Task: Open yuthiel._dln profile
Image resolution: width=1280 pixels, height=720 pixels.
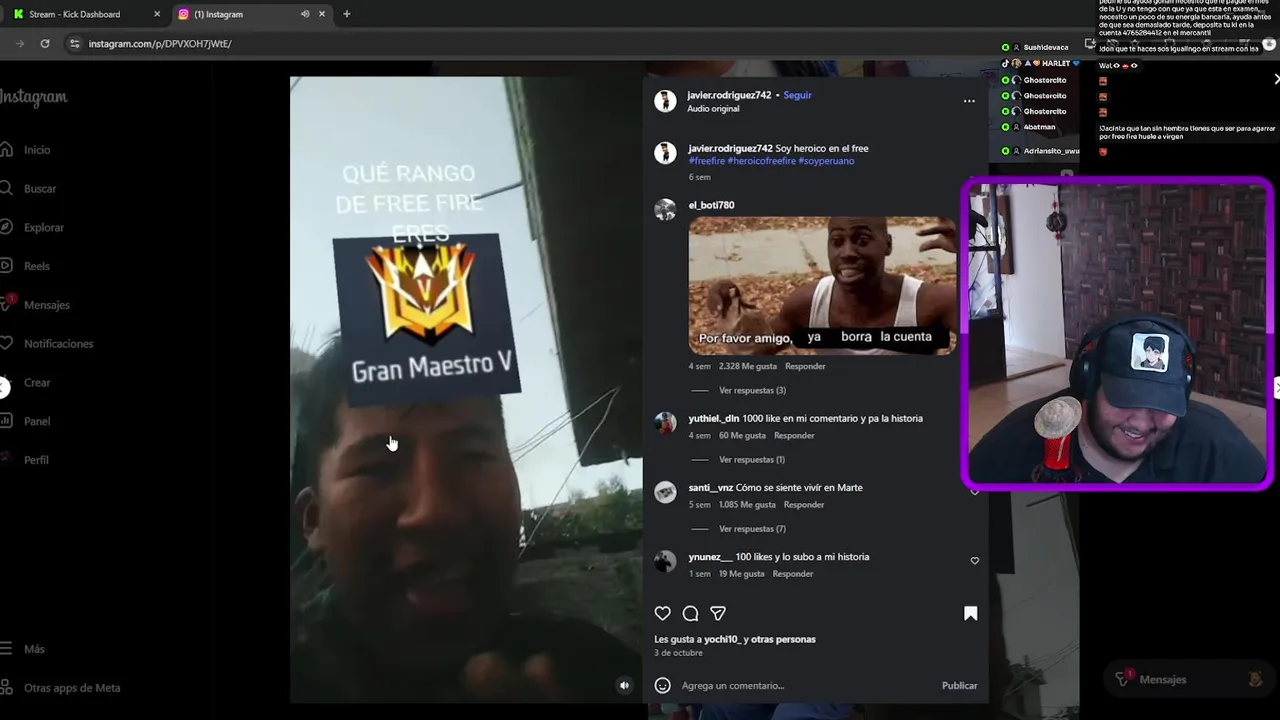Action: tap(714, 418)
